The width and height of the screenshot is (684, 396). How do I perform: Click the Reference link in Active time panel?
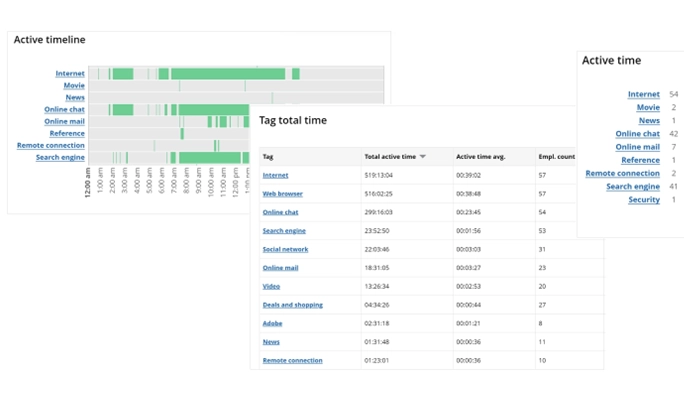click(640, 160)
